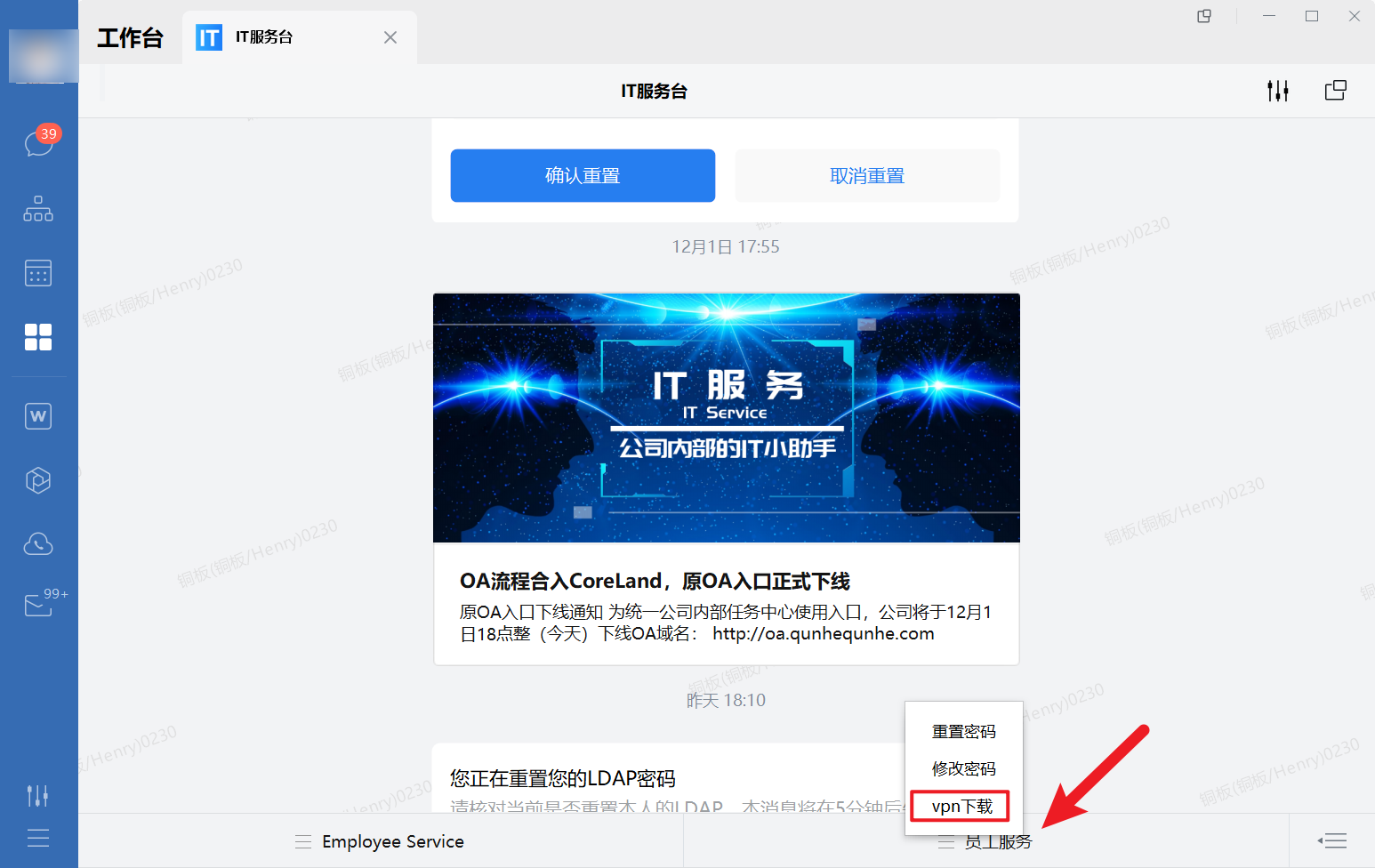Image resolution: width=1375 pixels, height=868 pixels.
Task: Maximize the application window
Action: 1312,16
